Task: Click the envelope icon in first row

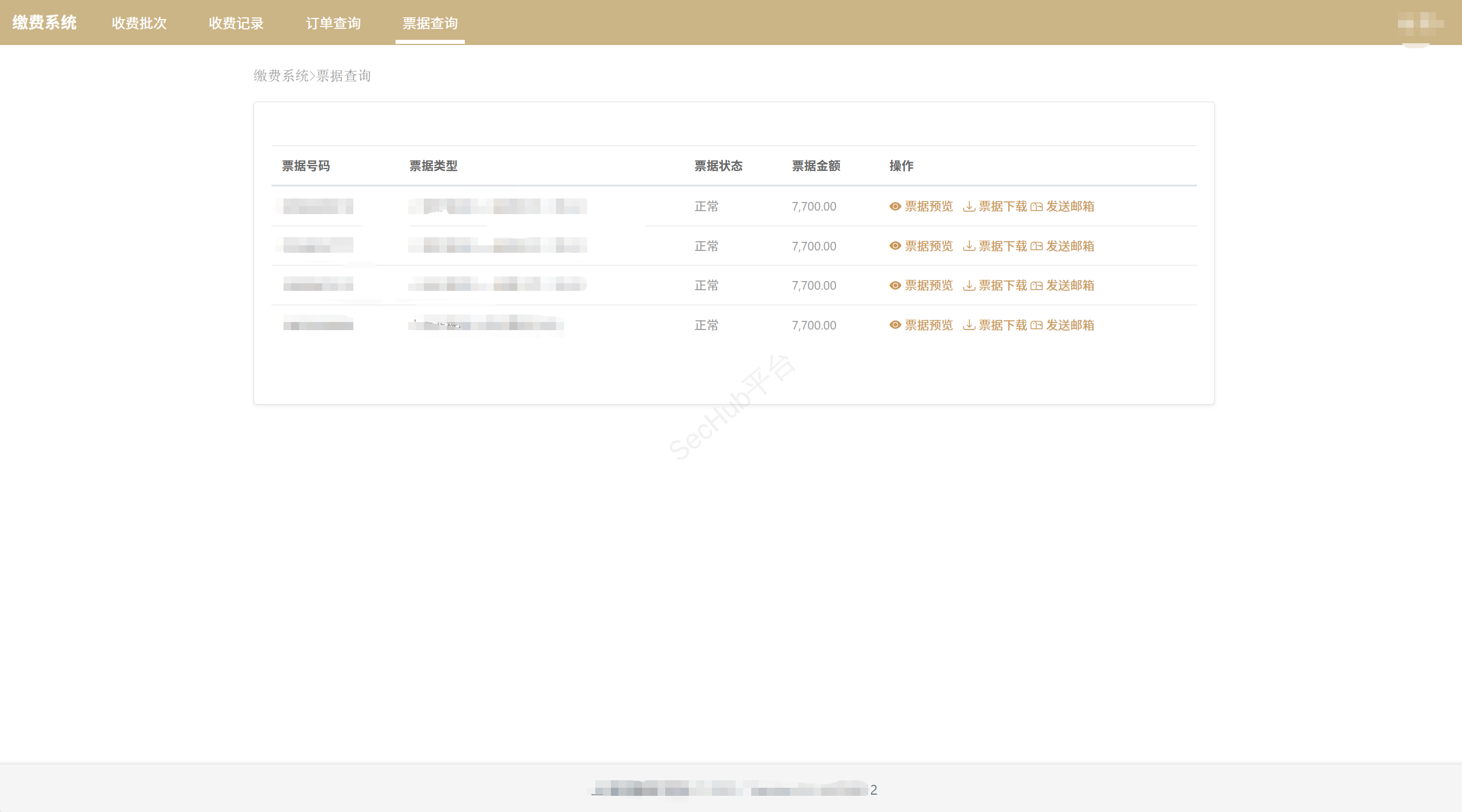Action: pos(1036,207)
